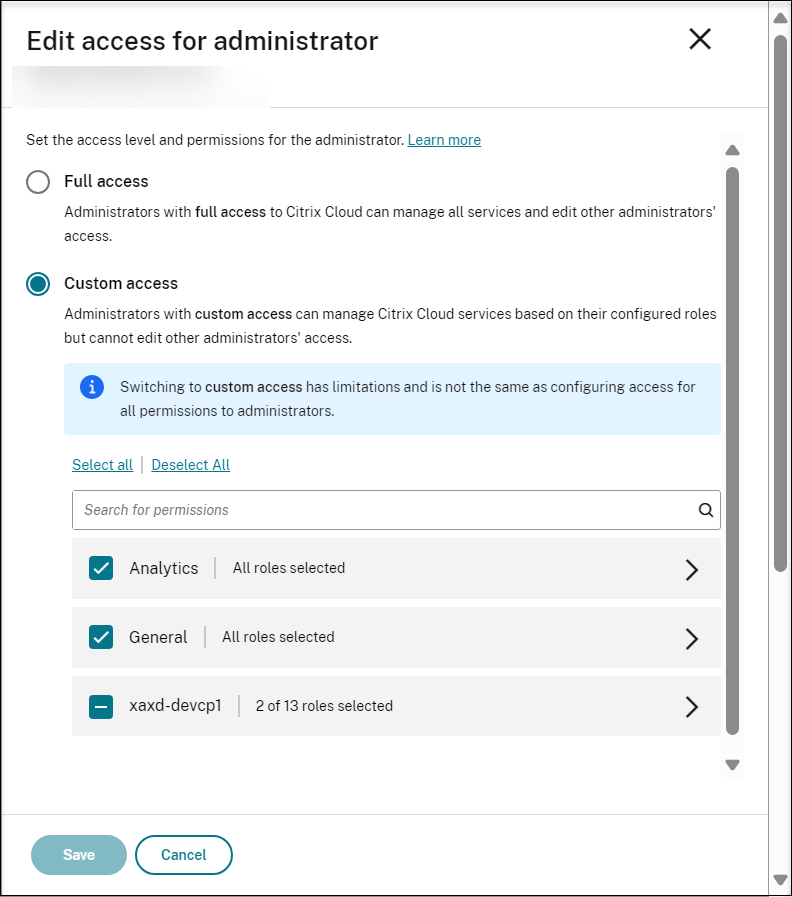
Task: Expand the General roles chevron
Action: 691,638
